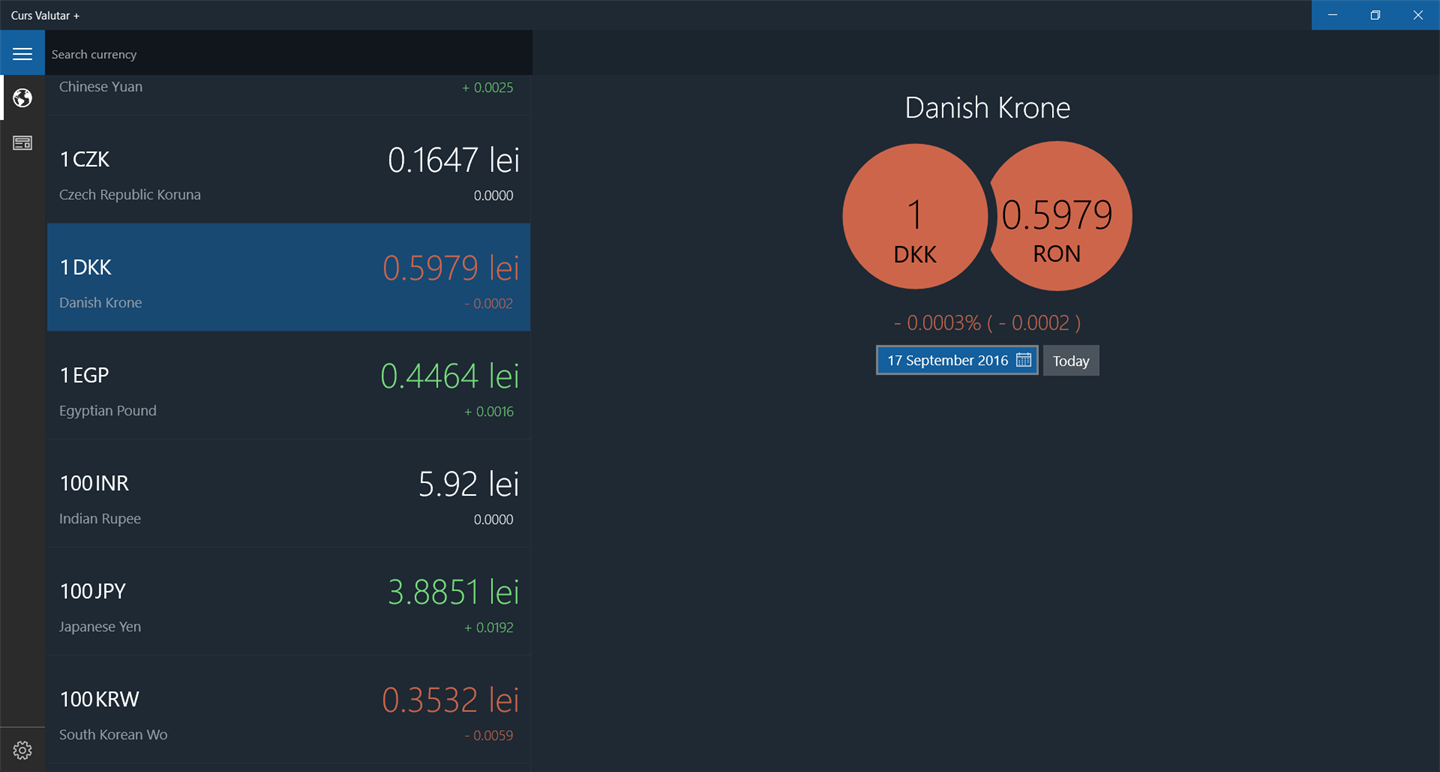Minimize the Curs Valutar + window
This screenshot has width=1440, height=772.
click(1333, 15)
